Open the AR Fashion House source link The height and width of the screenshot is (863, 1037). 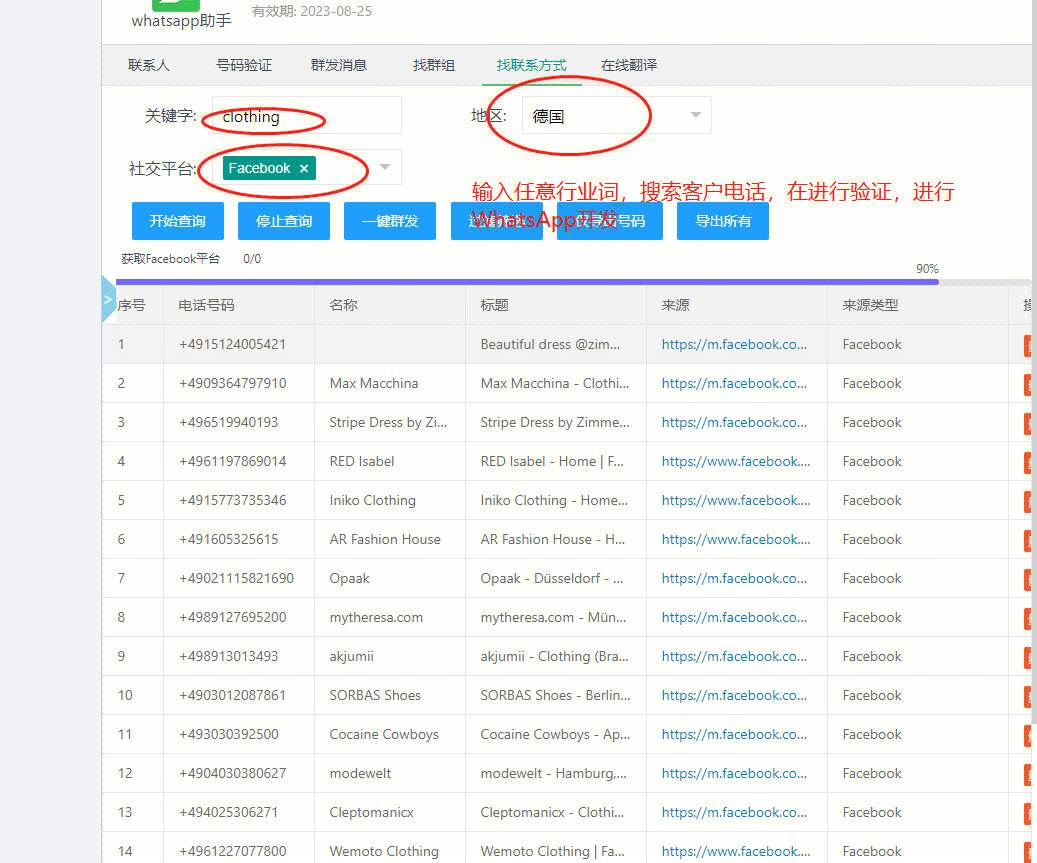coord(735,540)
